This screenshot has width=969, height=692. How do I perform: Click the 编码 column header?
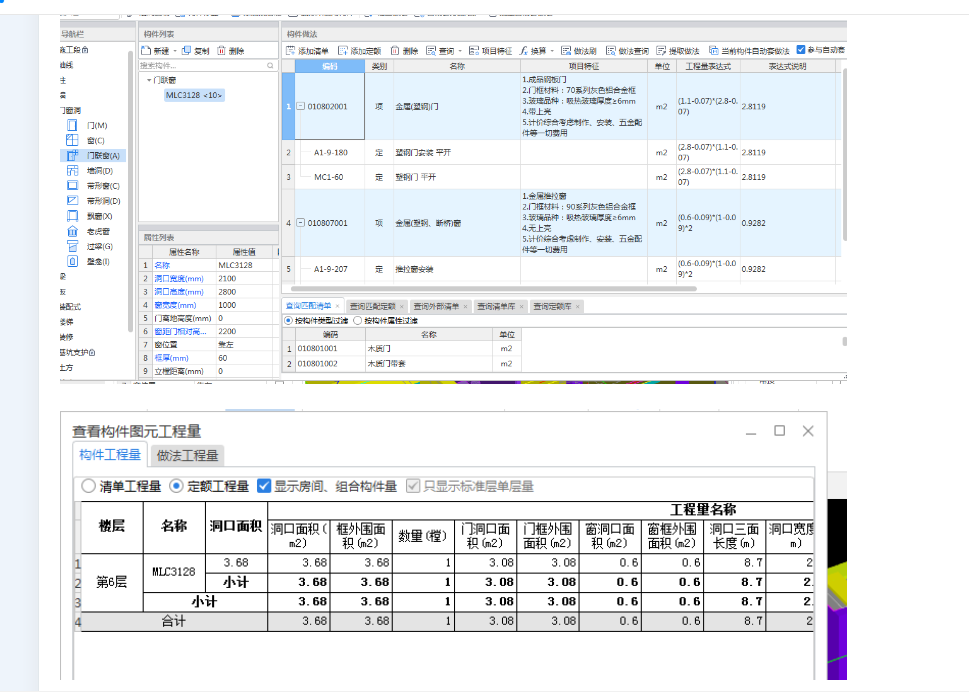coord(330,66)
